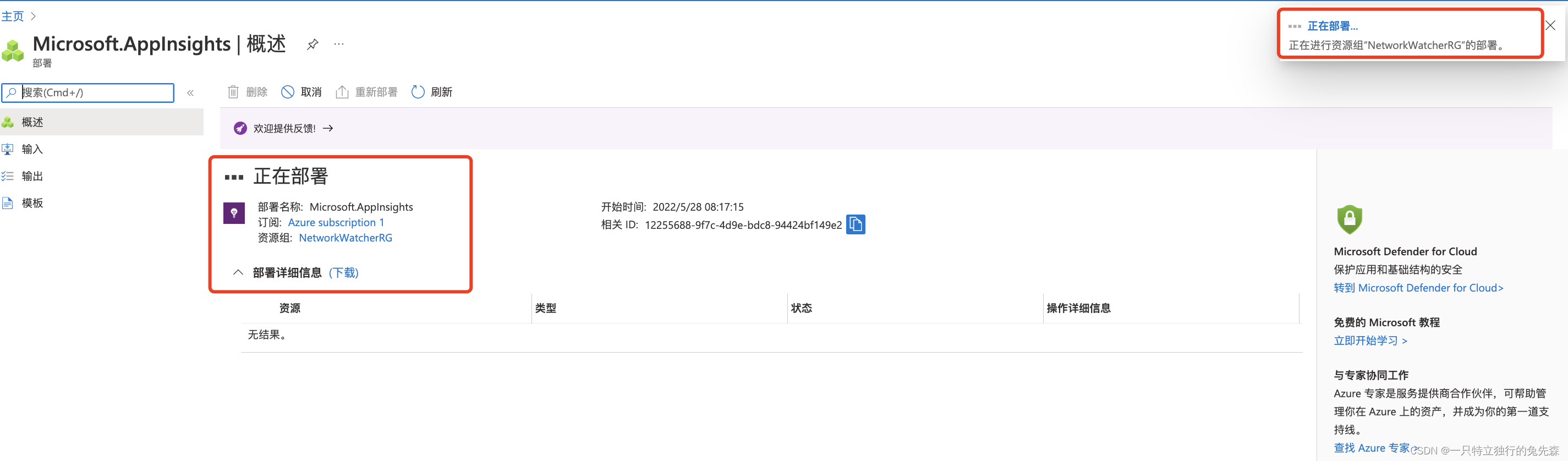Viewport: 1568px width, 461px height.
Task: Click the 资源 column header
Action: click(x=290, y=308)
